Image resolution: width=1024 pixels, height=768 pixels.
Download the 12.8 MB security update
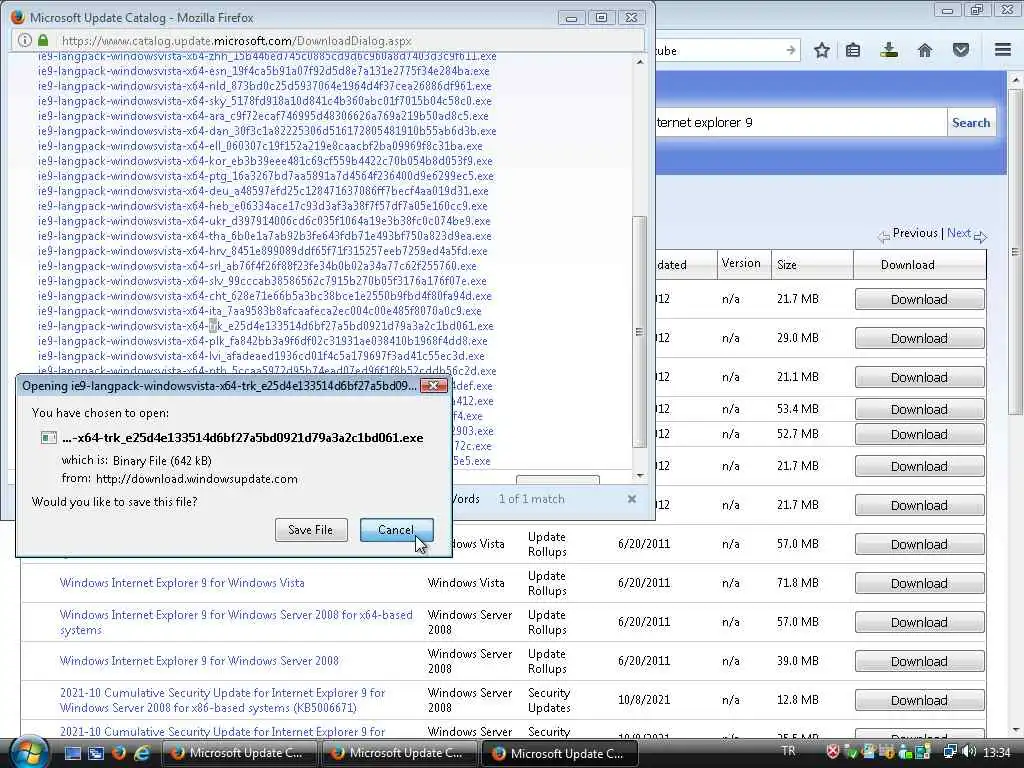pyautogui.click(x=919, y=700)
